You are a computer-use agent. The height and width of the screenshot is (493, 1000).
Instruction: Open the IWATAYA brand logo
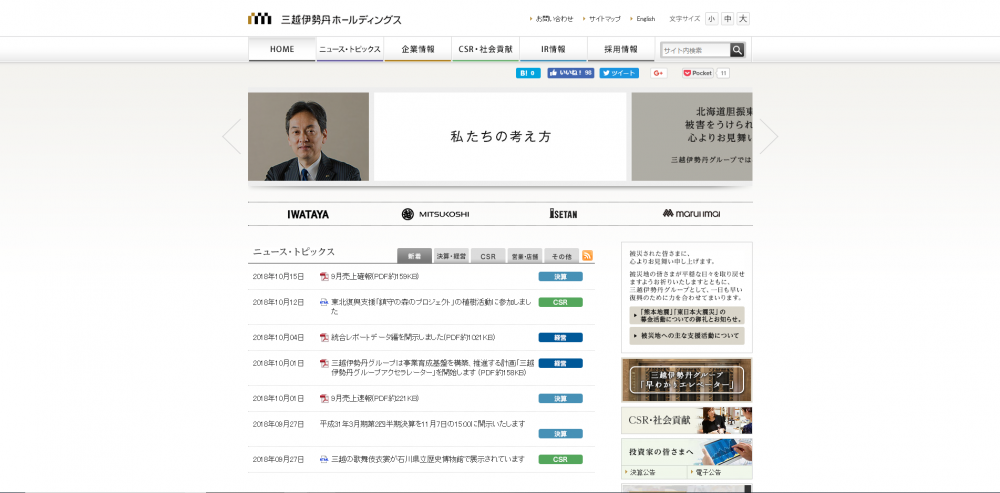(309, 214)
